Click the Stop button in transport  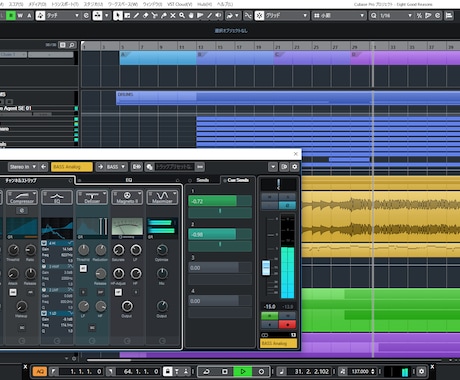(225, 371)
